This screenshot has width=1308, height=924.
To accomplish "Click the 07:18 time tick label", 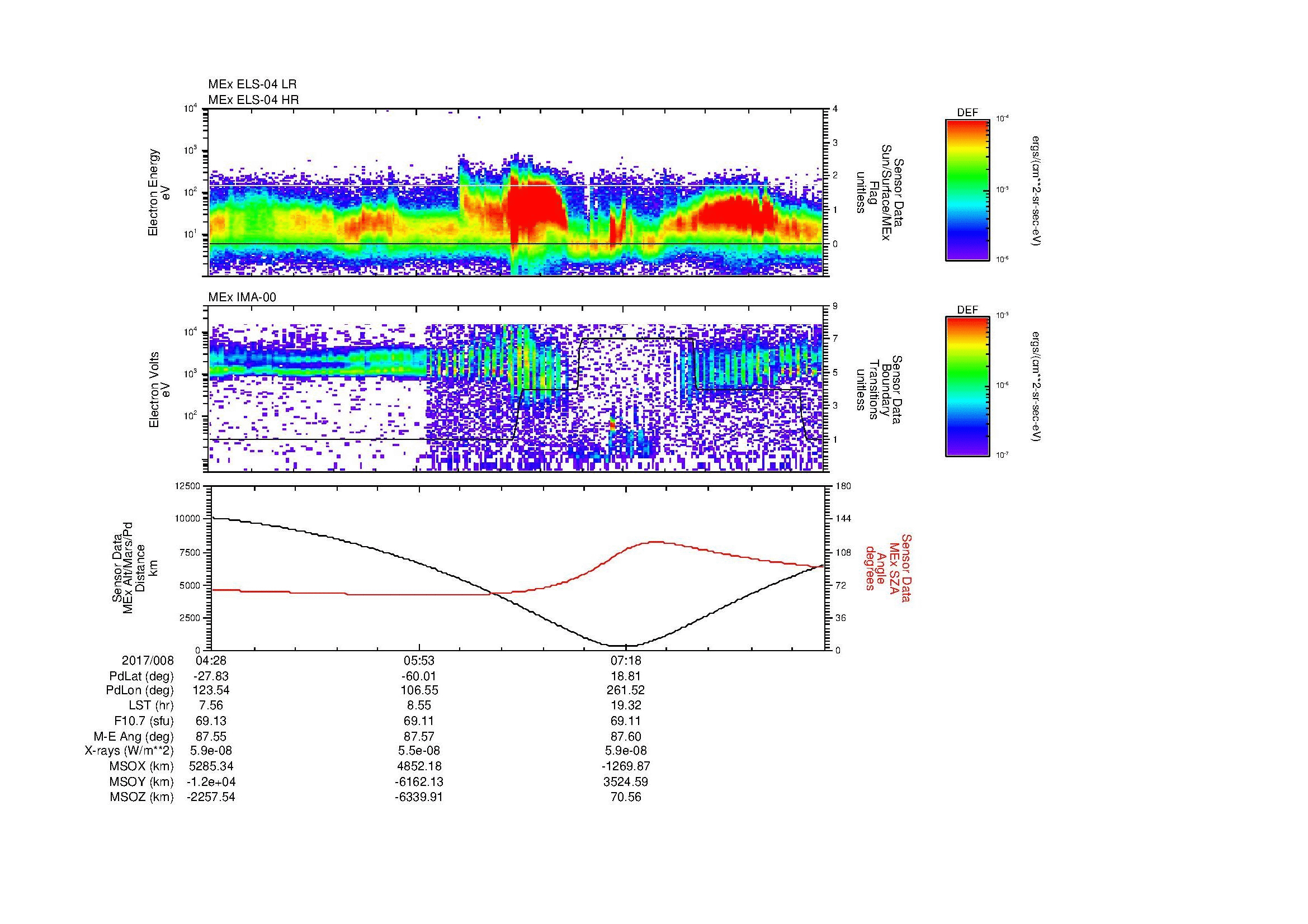I will (626, 661).
